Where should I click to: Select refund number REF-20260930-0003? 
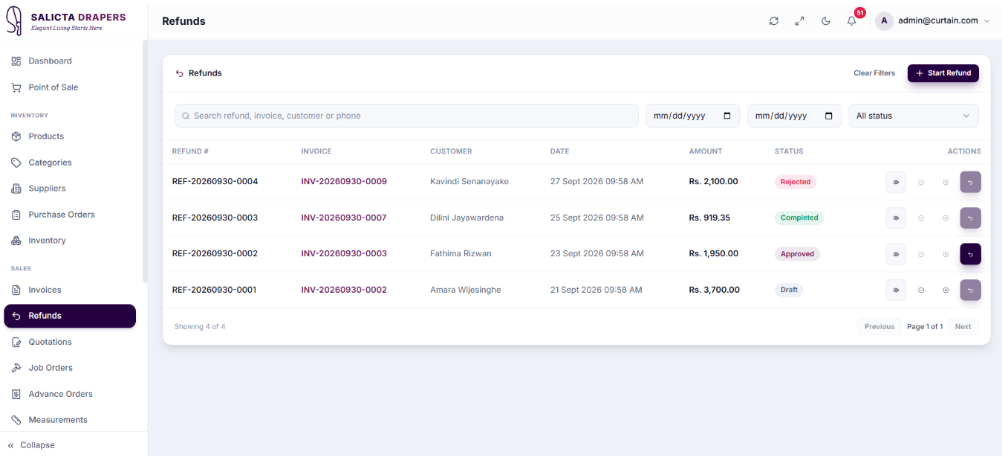pyautogui.click(x=215, y=218)
